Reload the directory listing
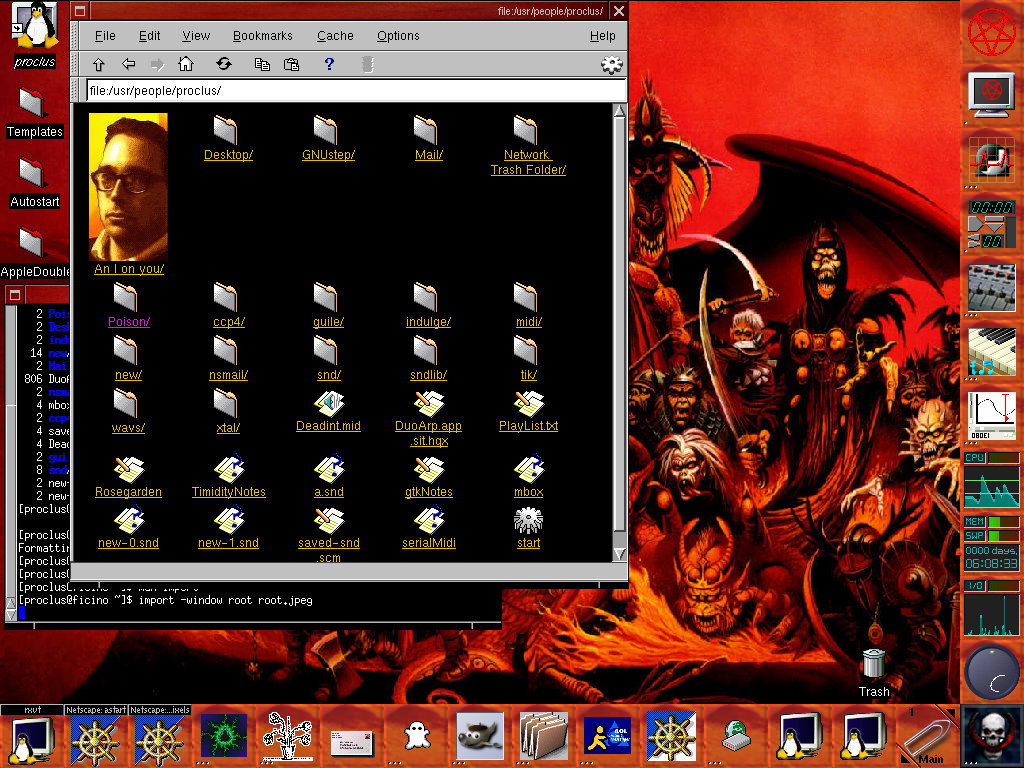 (224, 64)
